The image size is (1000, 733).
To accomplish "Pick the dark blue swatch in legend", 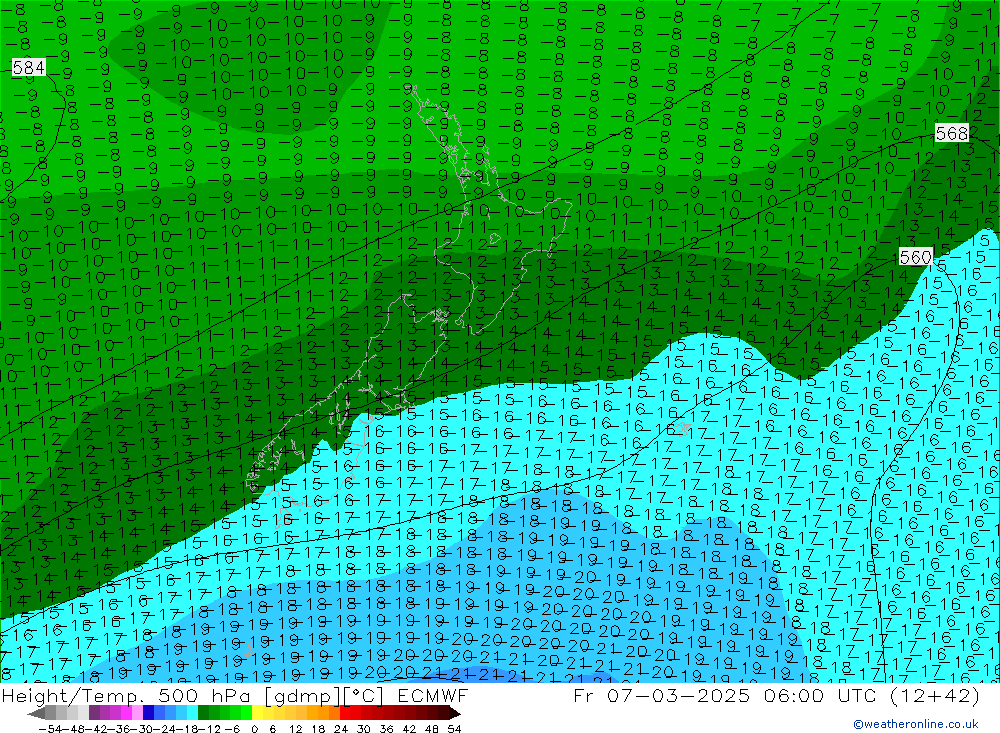I will [148, 714].
